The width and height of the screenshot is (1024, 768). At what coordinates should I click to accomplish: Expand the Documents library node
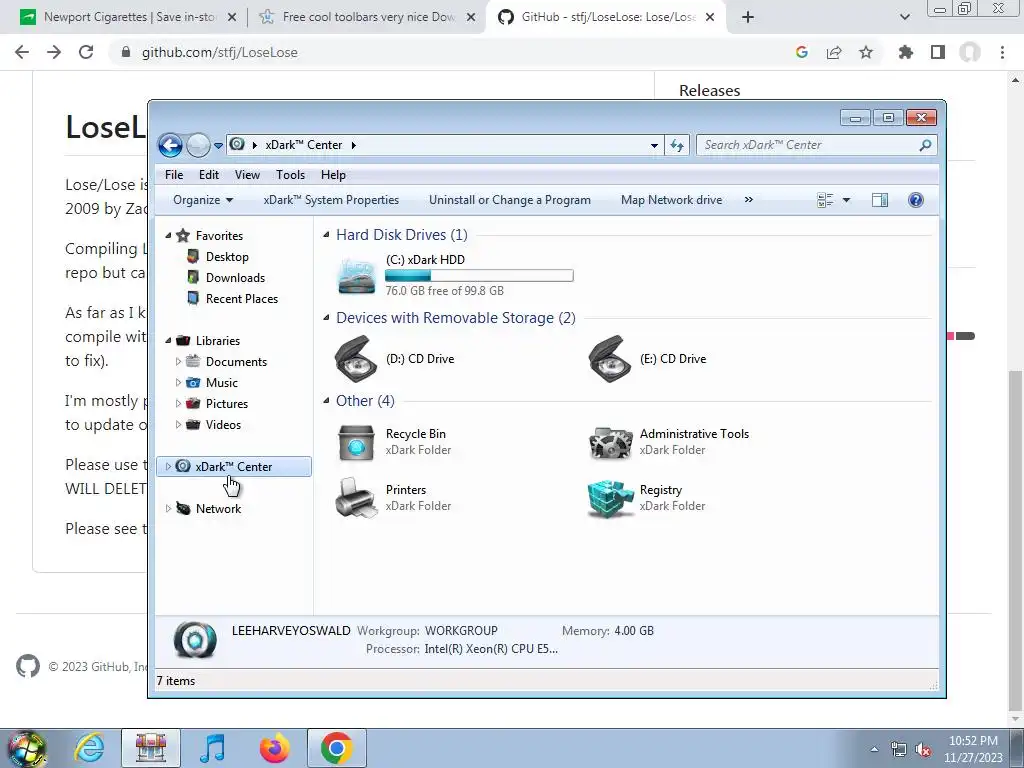click(178, 361)
